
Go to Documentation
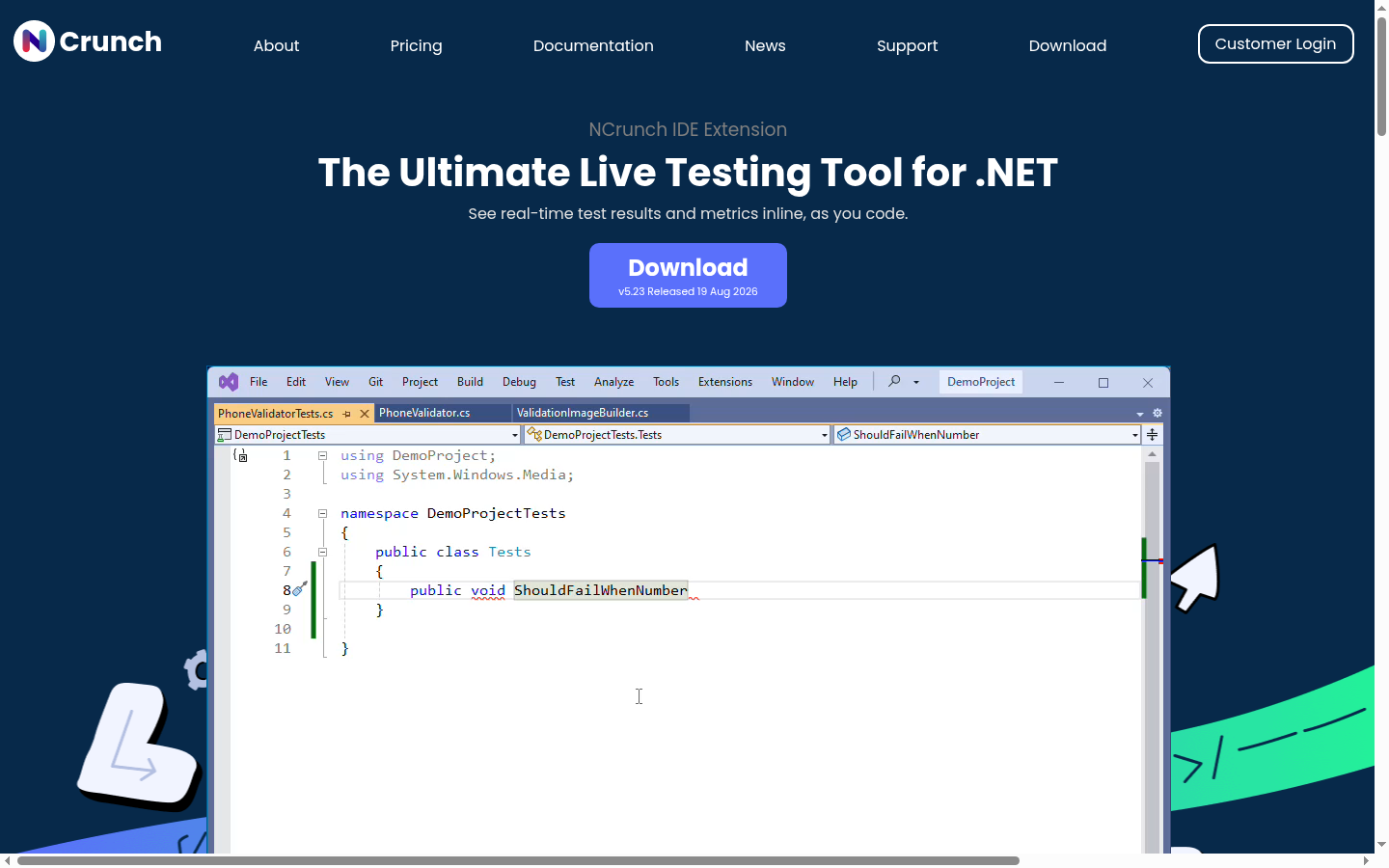[x=593, y=45]
